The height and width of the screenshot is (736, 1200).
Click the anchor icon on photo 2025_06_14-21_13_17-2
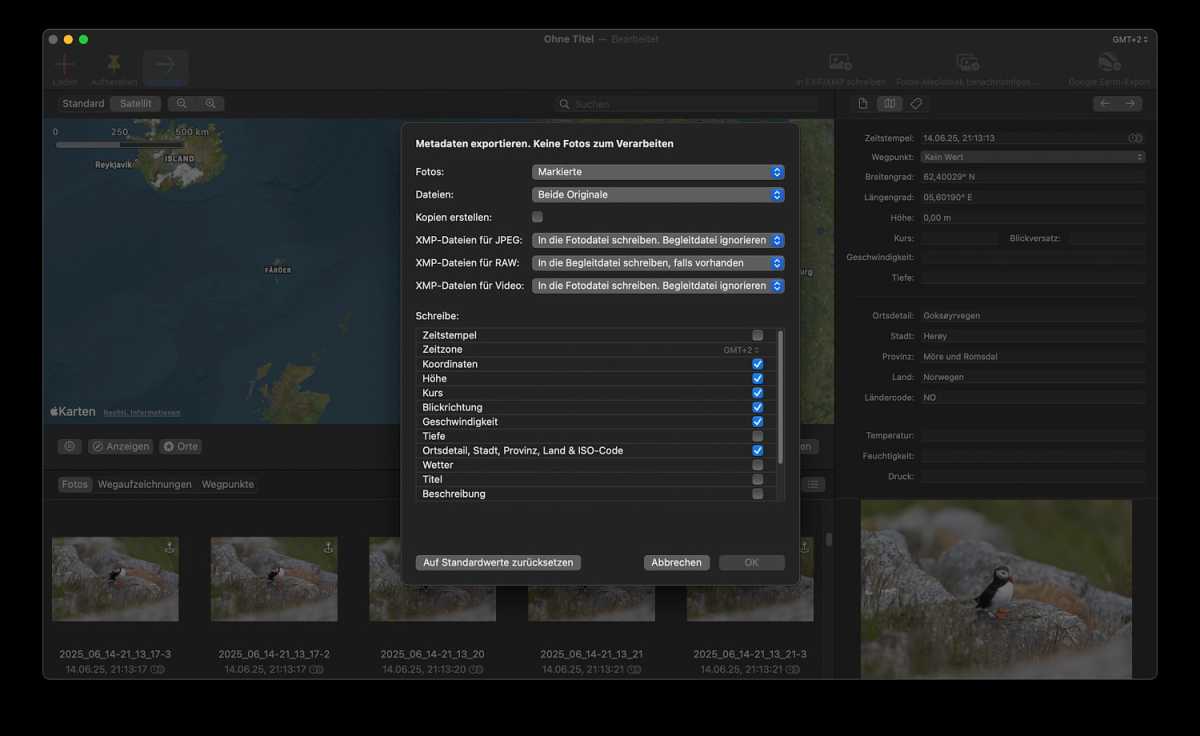[328, 547]
